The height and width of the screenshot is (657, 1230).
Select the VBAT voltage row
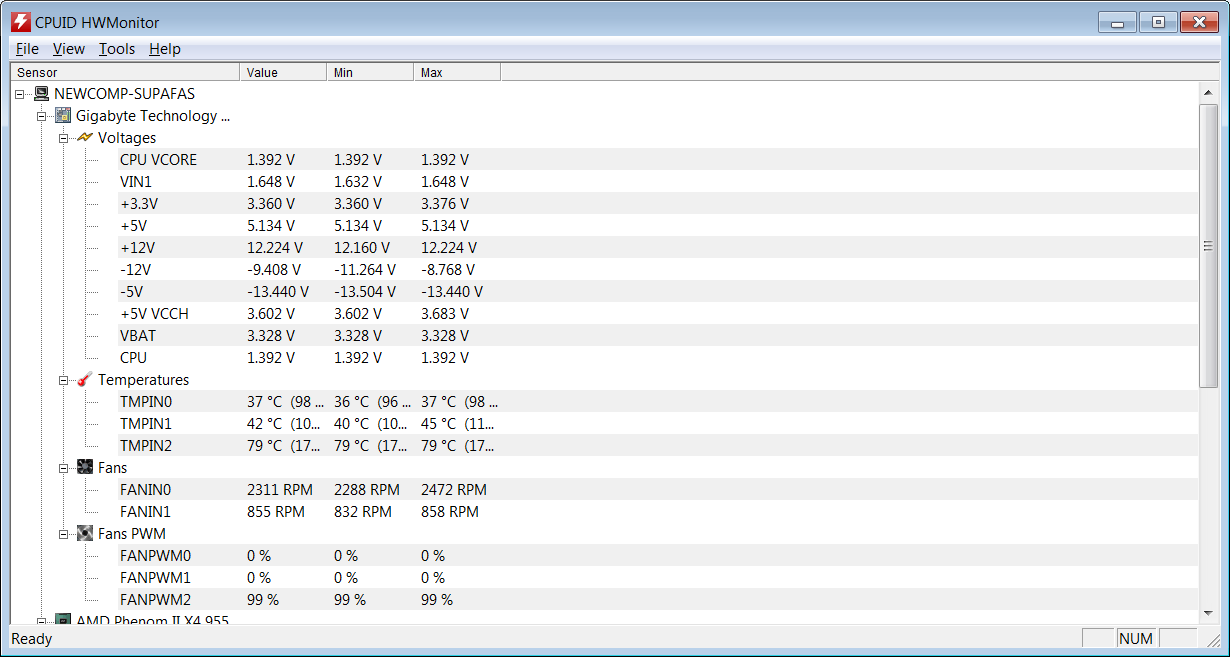658,336
